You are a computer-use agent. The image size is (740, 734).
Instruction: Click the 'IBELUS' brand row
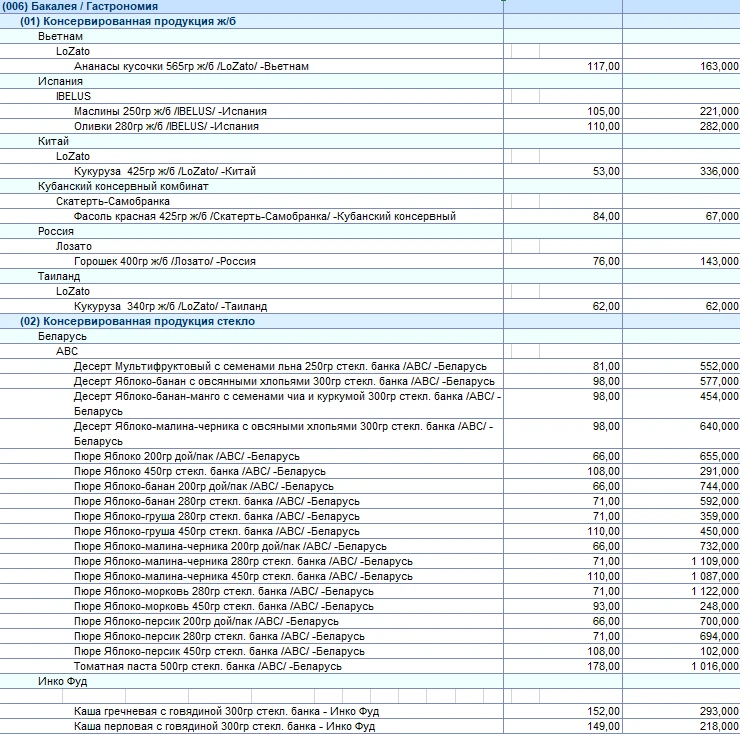pyautogui.click(x=73, y=96)
